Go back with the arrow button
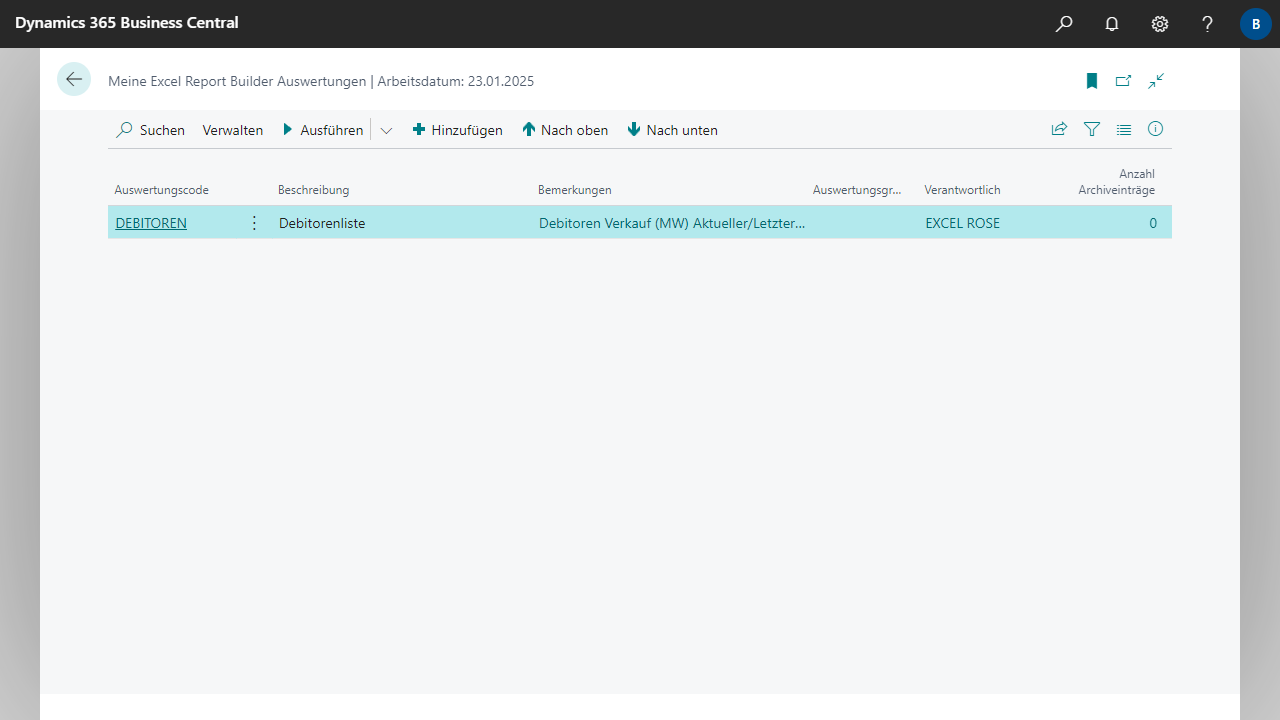1280x720 pixels. click(74, 79)
